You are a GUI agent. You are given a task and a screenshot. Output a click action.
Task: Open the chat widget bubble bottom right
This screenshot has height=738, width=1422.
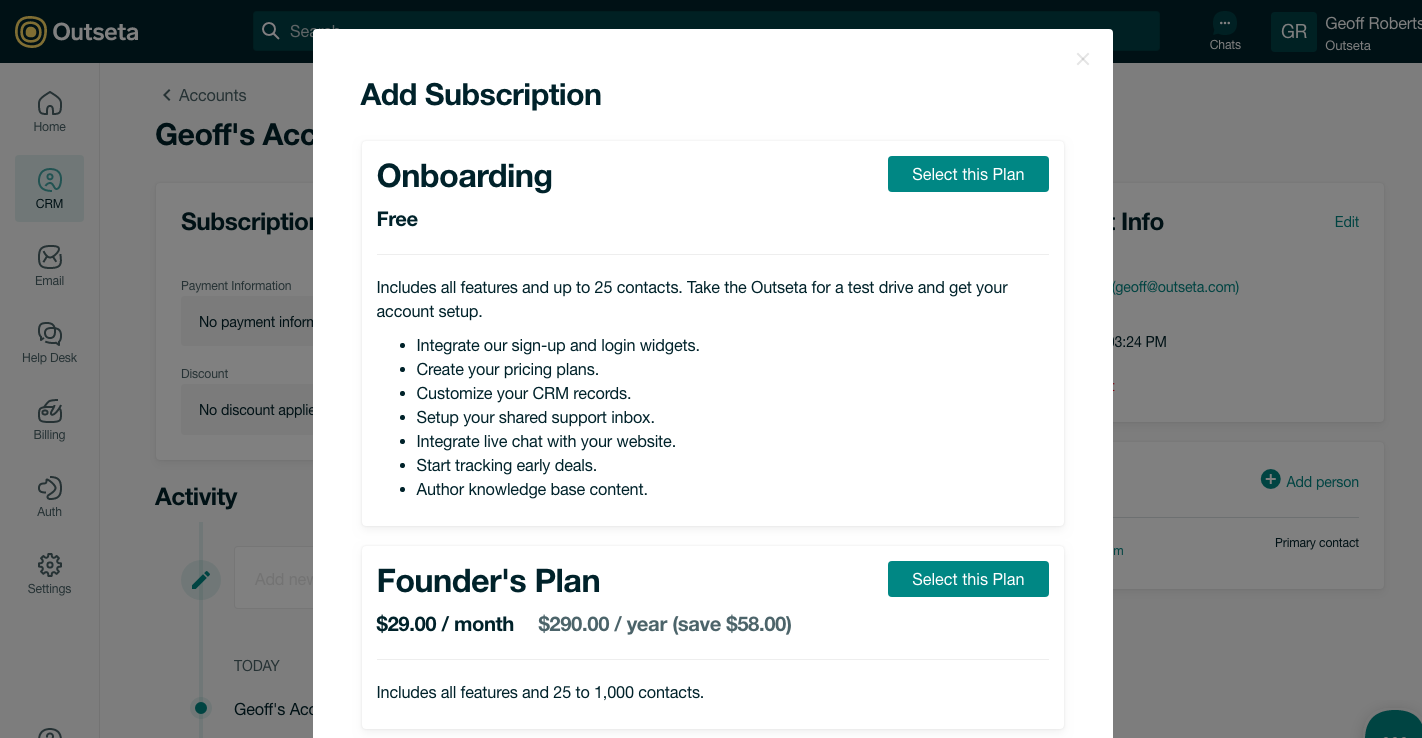(1394, 729)
